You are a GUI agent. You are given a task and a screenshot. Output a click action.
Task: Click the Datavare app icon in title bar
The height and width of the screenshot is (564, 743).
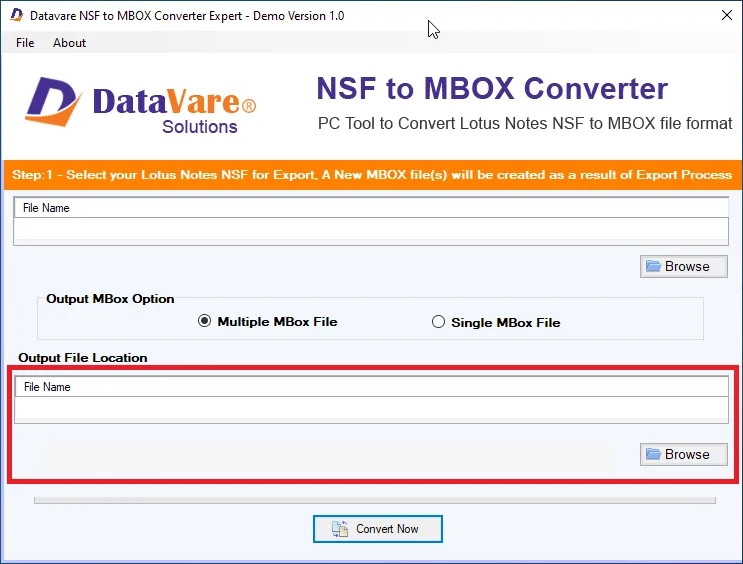17,15
